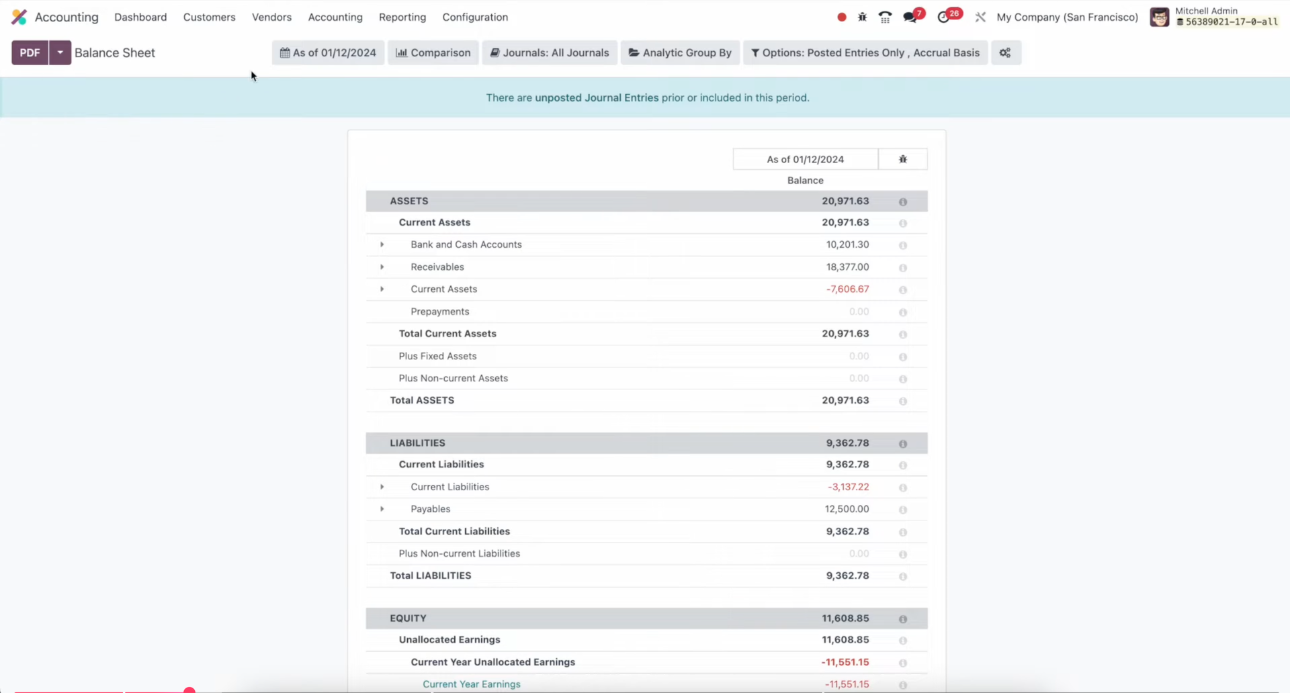Click info icon on Total LIABILITIES row
The height and width of the screenshot is (693, 1290).
pos(903,576)
